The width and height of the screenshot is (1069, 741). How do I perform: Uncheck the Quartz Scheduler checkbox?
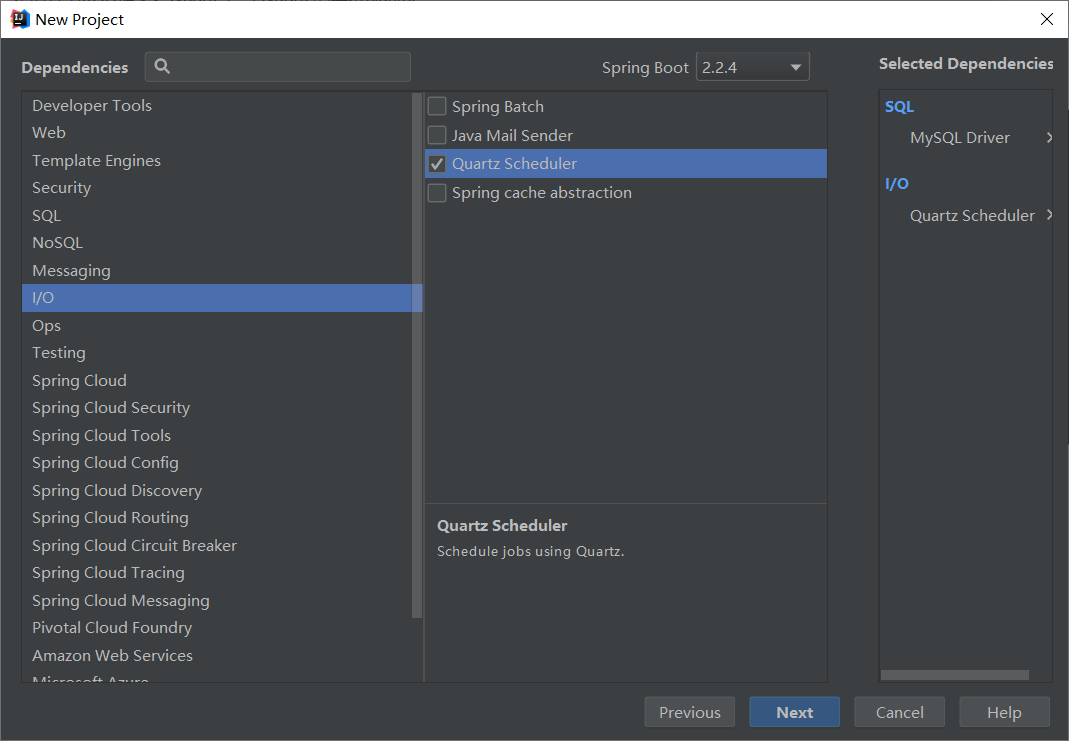pyautogui.click(x=437, y=164)
